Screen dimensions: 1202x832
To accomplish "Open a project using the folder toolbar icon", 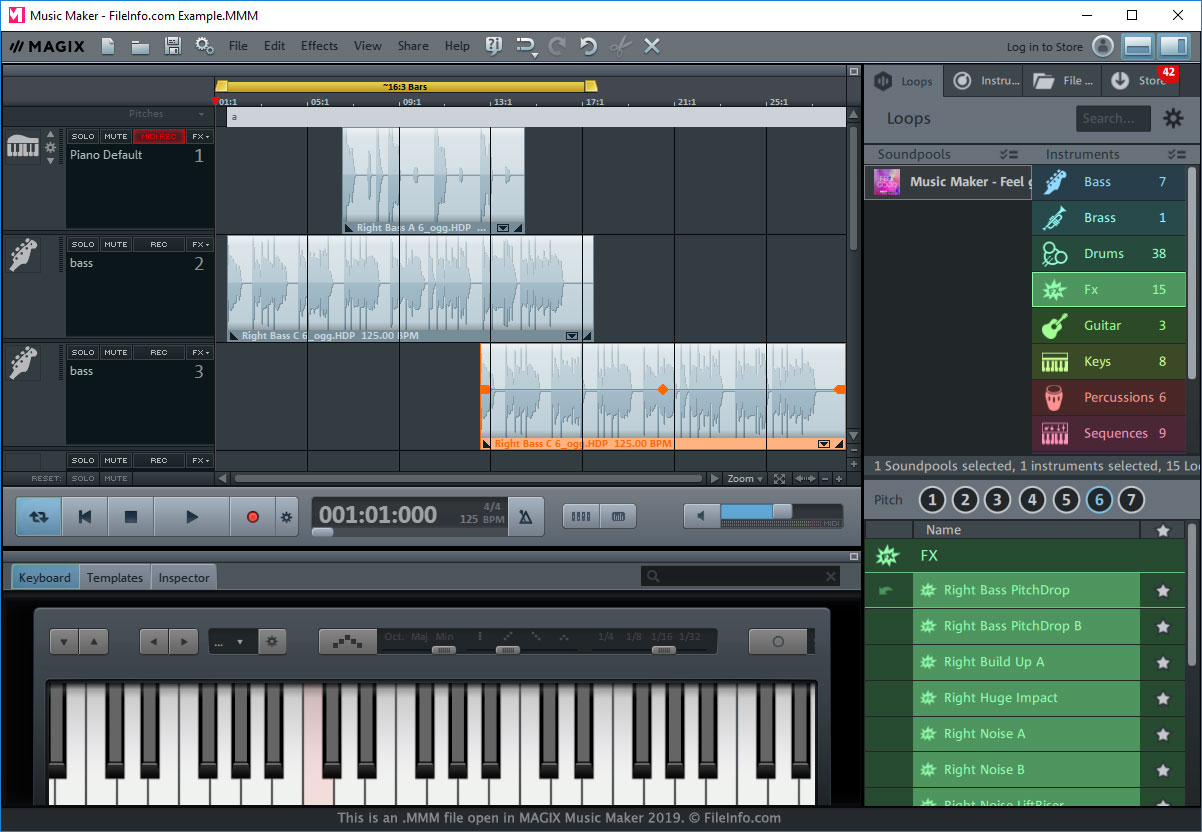I will (140, 46).
